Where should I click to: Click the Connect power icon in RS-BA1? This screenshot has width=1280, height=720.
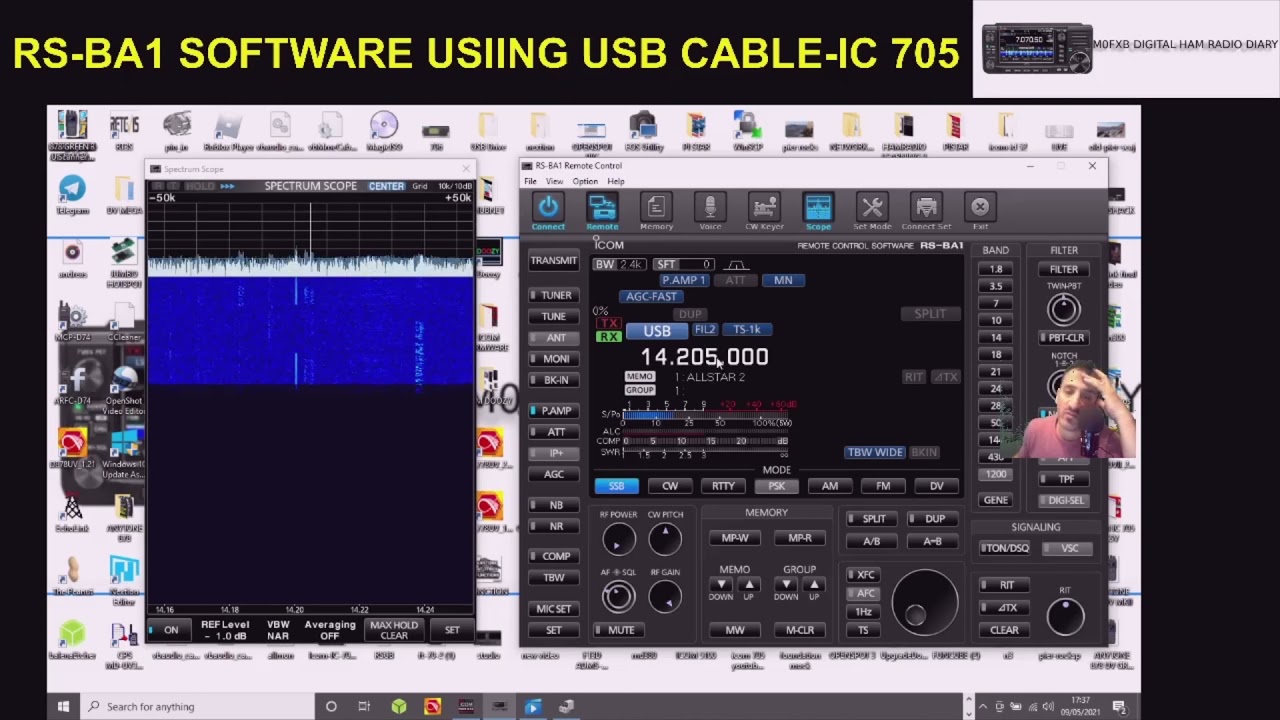point(548,207)
